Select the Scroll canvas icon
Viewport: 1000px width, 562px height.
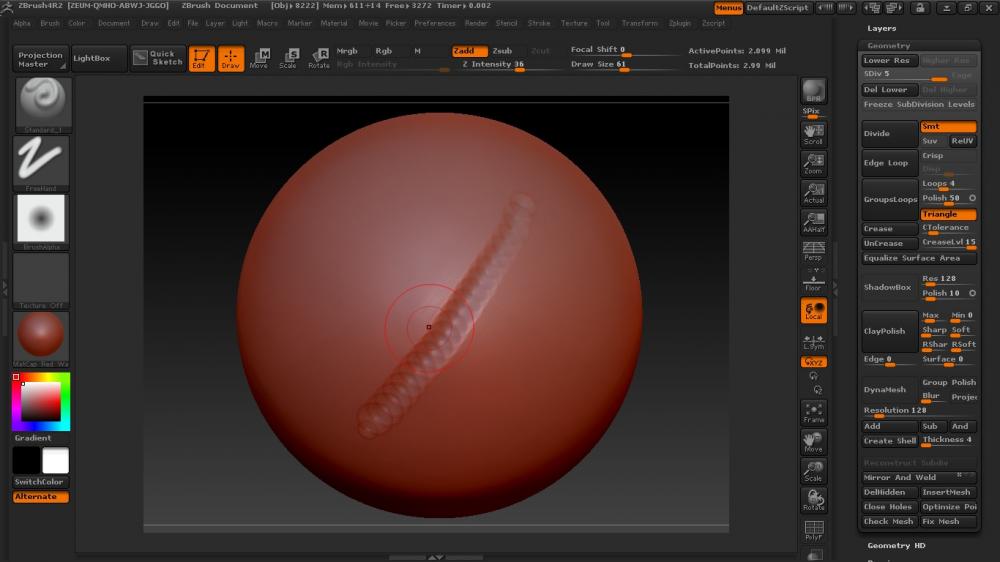pyautogui.click(x=814, y=134)
